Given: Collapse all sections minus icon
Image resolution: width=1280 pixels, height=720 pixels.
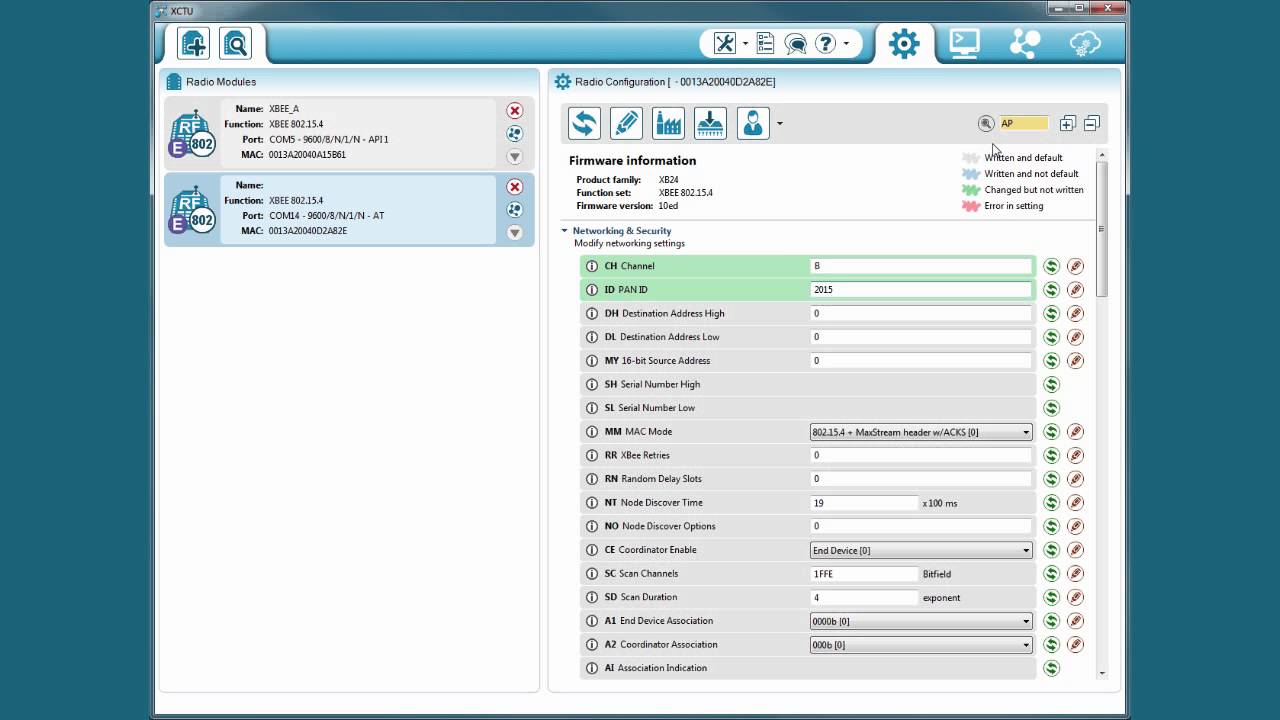Looking at the screenshot, I should 1091,123.
